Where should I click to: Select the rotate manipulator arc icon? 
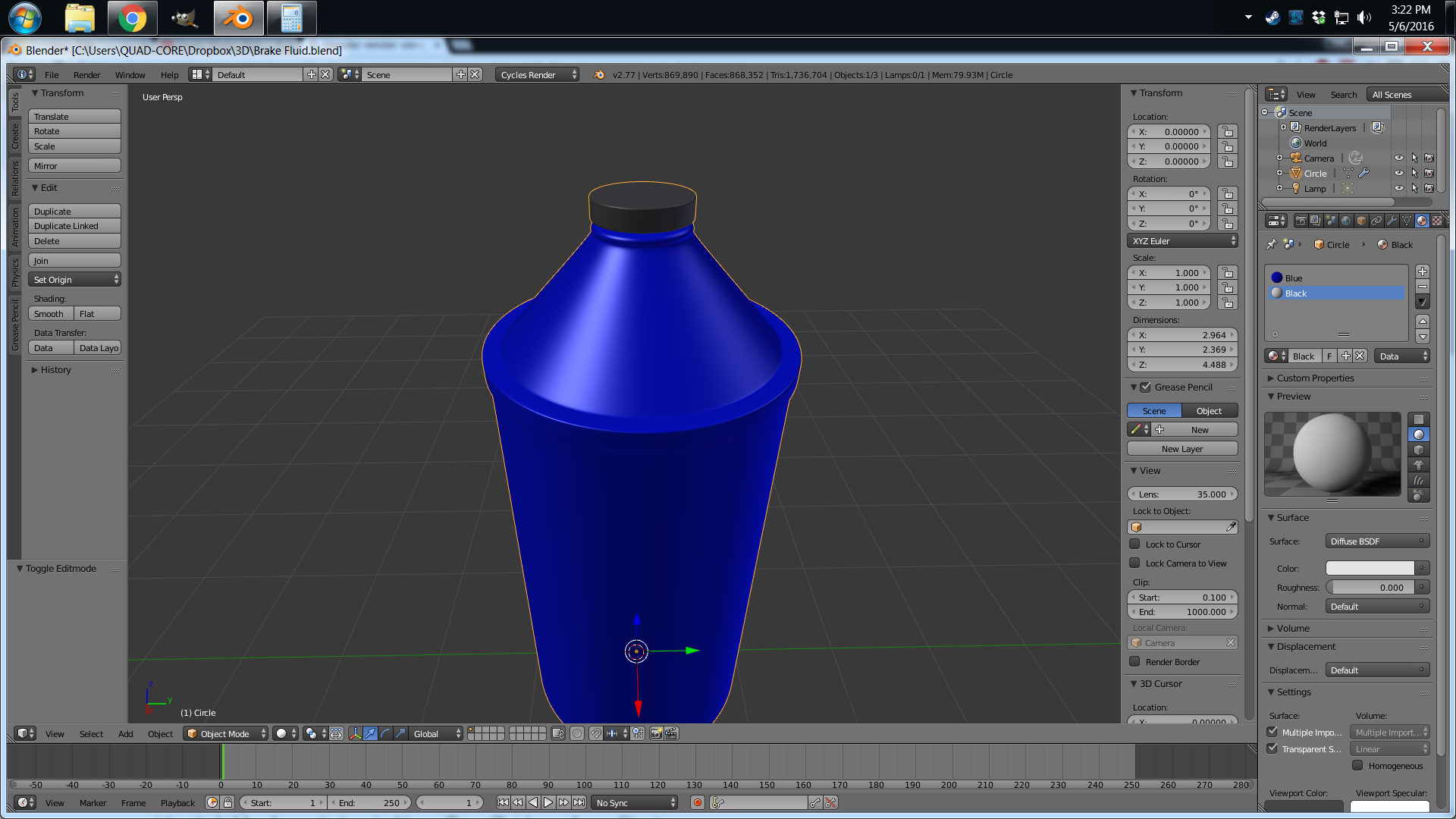pos(385,733)
